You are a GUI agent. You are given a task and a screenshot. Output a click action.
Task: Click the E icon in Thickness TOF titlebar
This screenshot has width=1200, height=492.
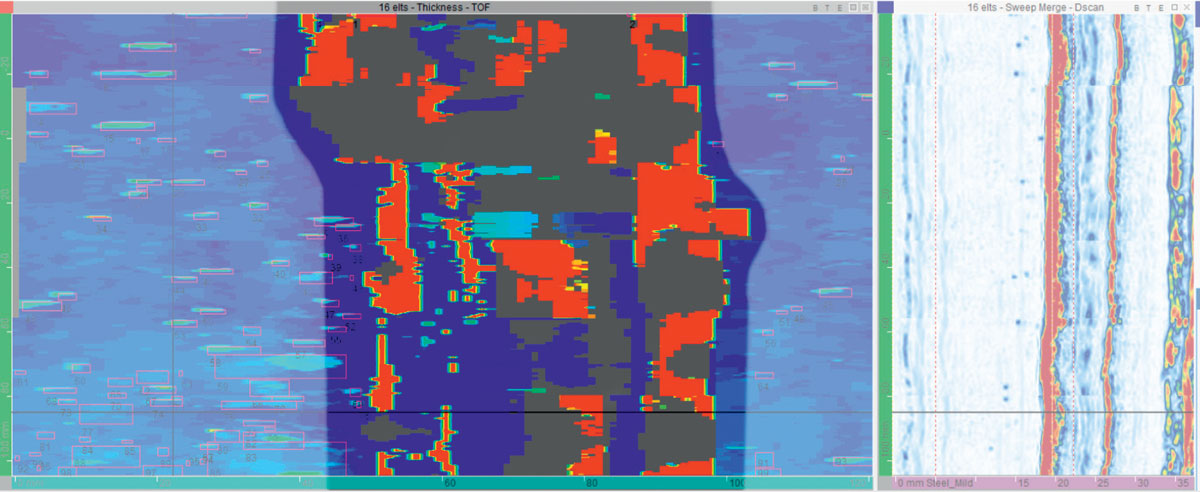(x=839, y=7)
